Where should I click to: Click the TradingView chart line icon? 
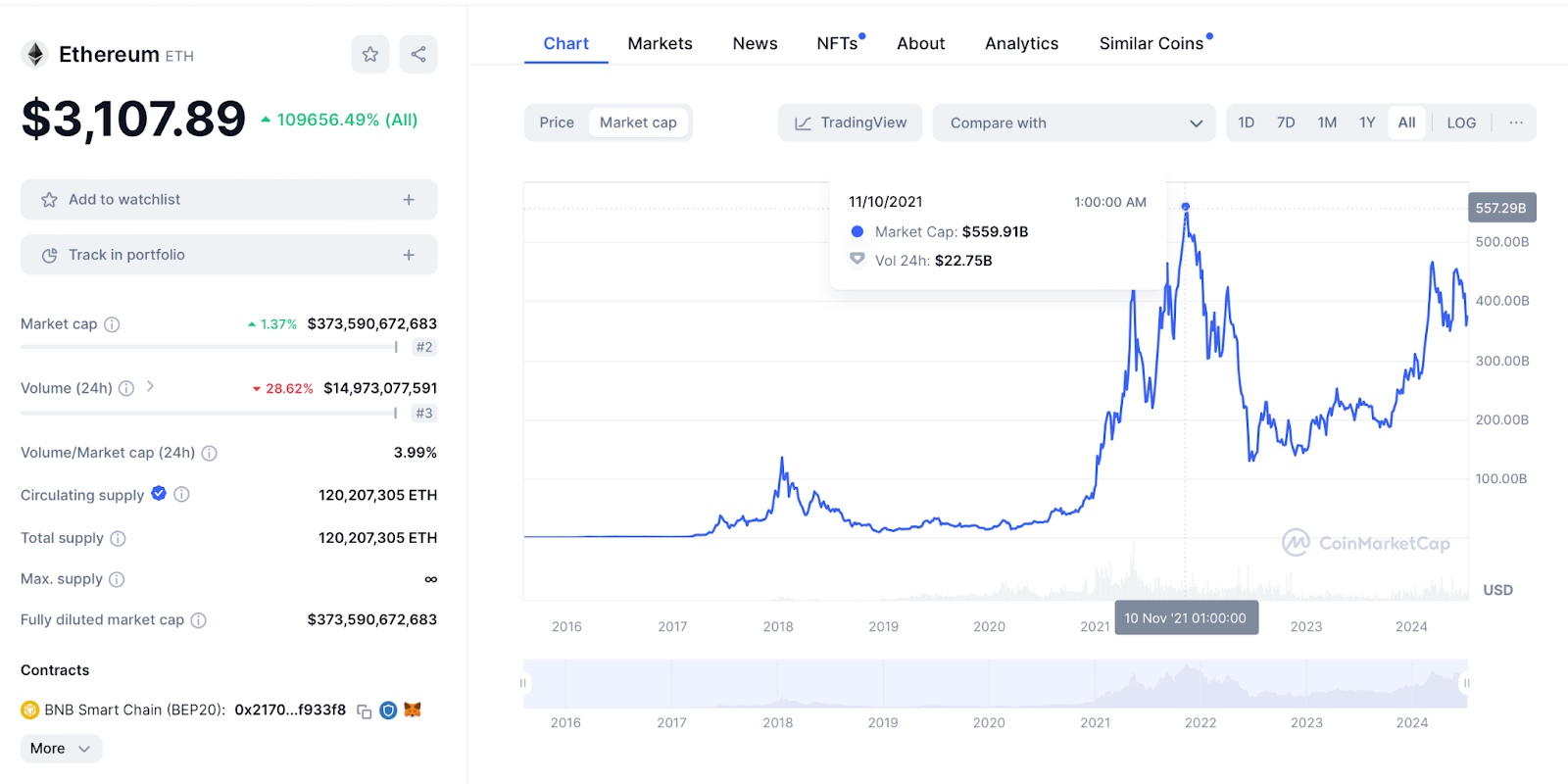[x=803, y=123]
